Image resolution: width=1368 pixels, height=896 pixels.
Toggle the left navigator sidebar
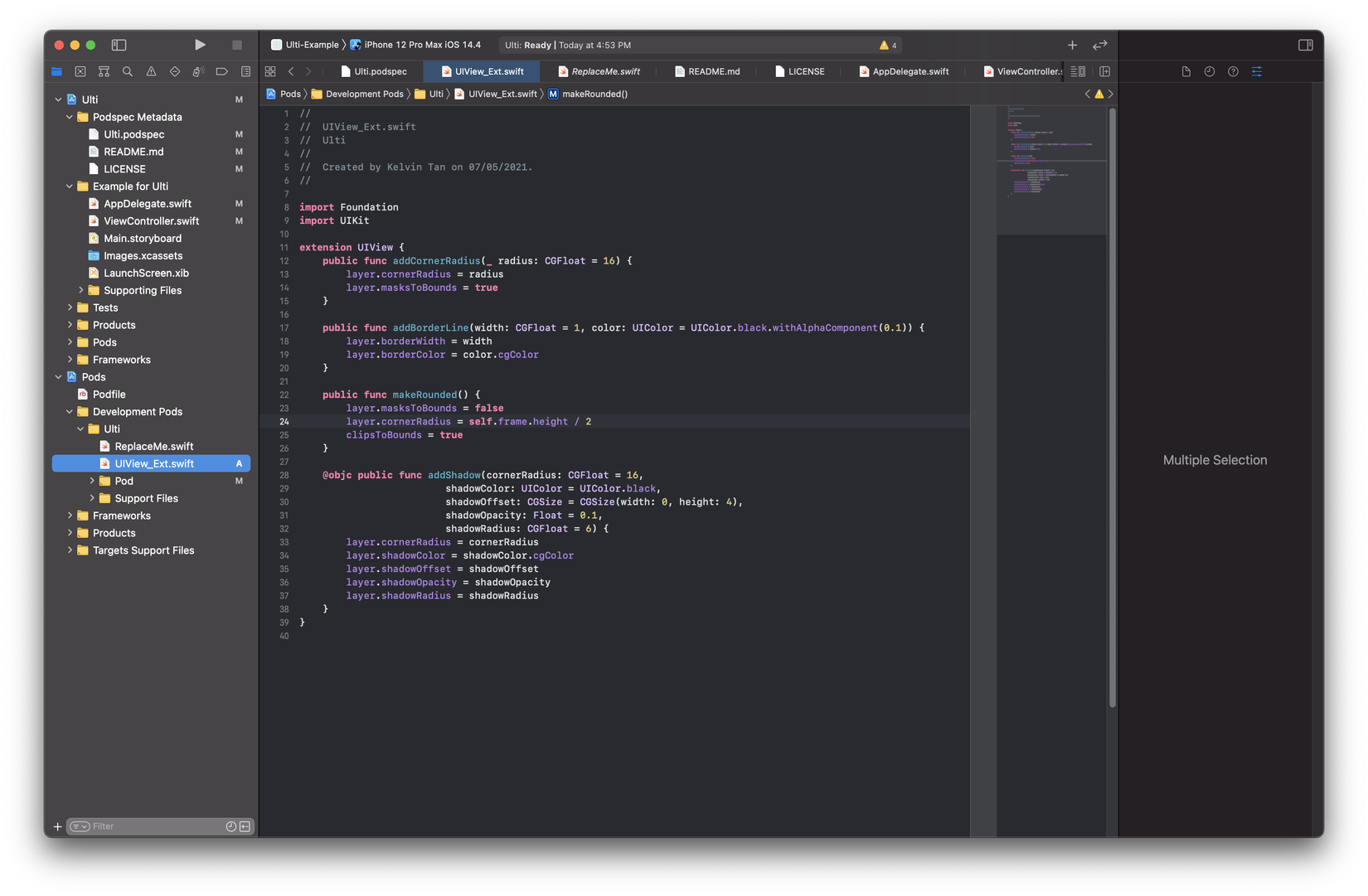coord(119,45)
